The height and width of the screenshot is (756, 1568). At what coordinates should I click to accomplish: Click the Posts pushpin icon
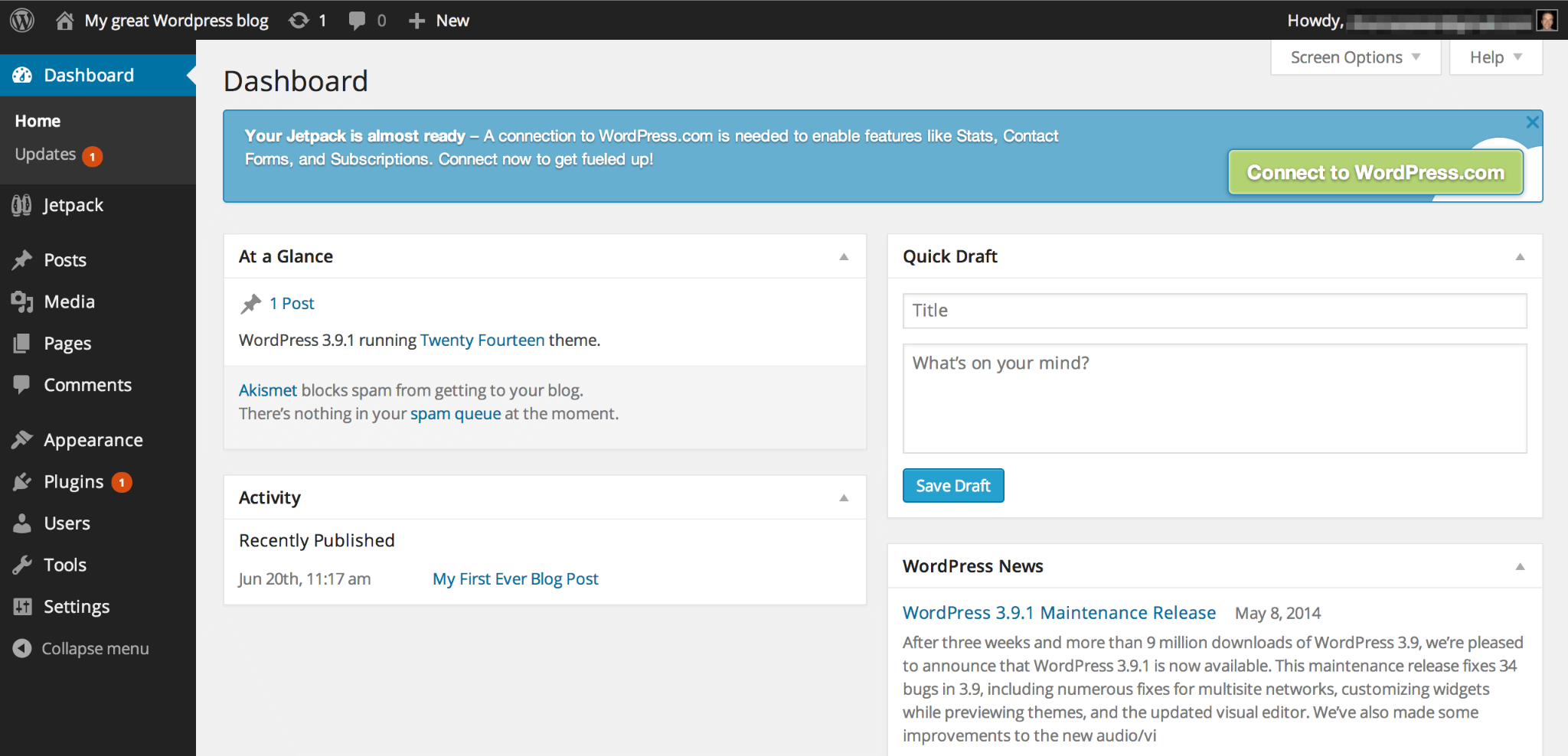click(x=22, y=260)
